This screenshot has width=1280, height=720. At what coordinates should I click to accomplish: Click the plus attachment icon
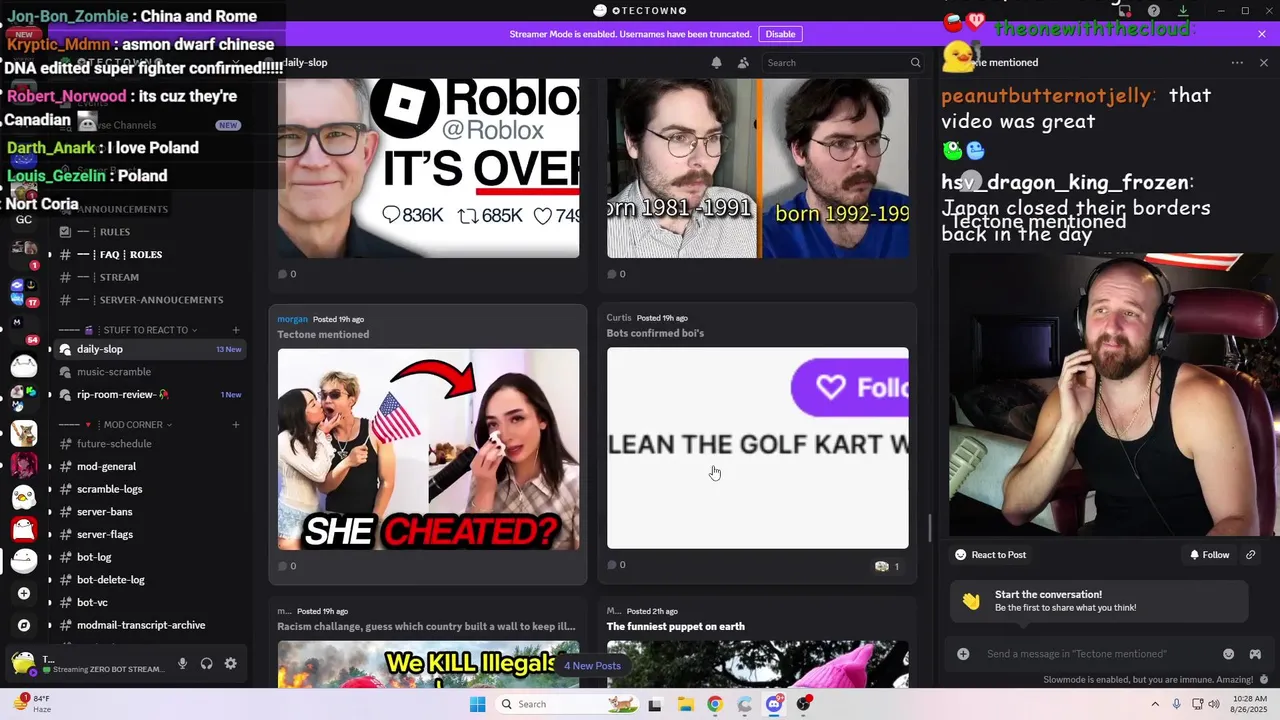coord(963,654)
